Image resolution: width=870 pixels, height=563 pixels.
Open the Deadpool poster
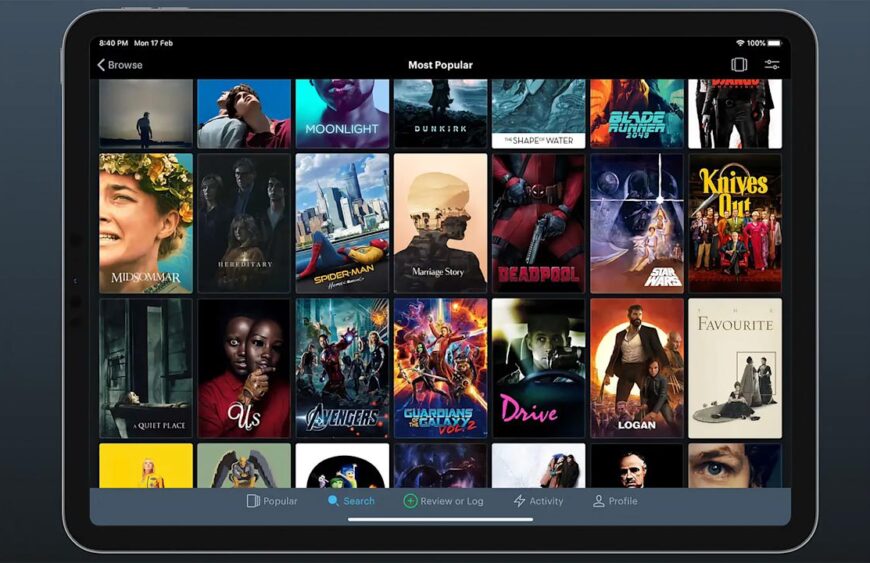539,223
